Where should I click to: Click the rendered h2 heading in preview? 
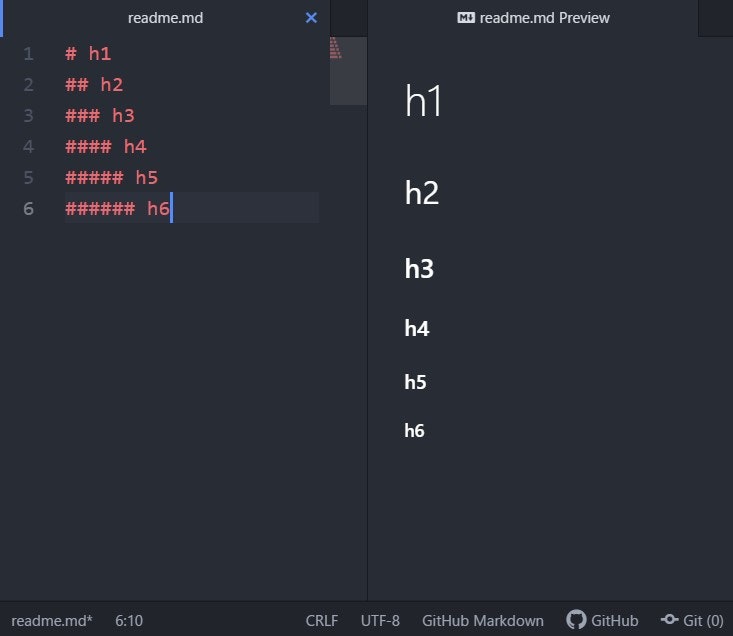pyautogui.click(x=422, y=192)
